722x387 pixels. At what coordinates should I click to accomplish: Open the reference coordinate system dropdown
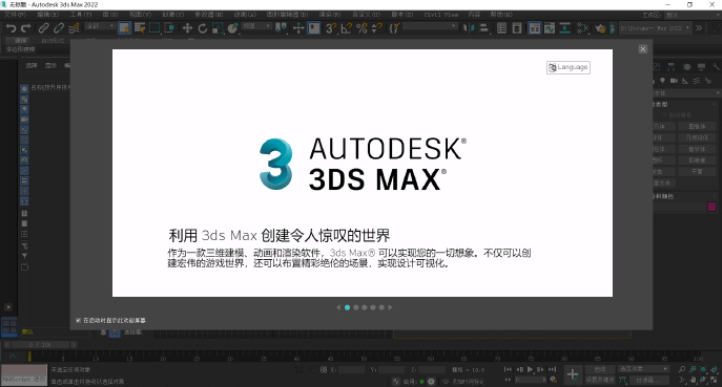[257, 27]
